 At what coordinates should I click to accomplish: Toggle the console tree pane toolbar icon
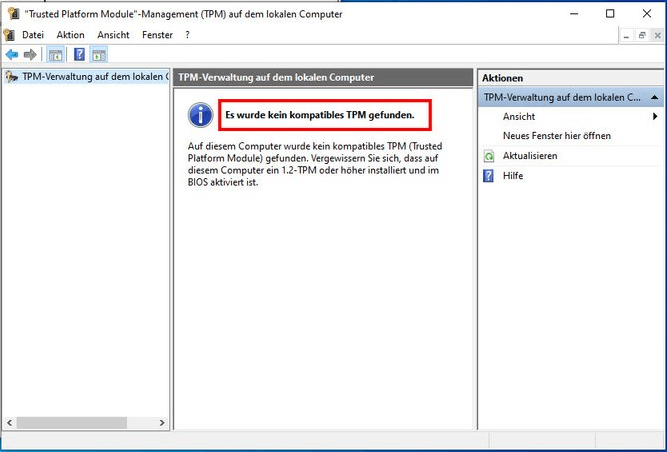click(x=55, y=54)
